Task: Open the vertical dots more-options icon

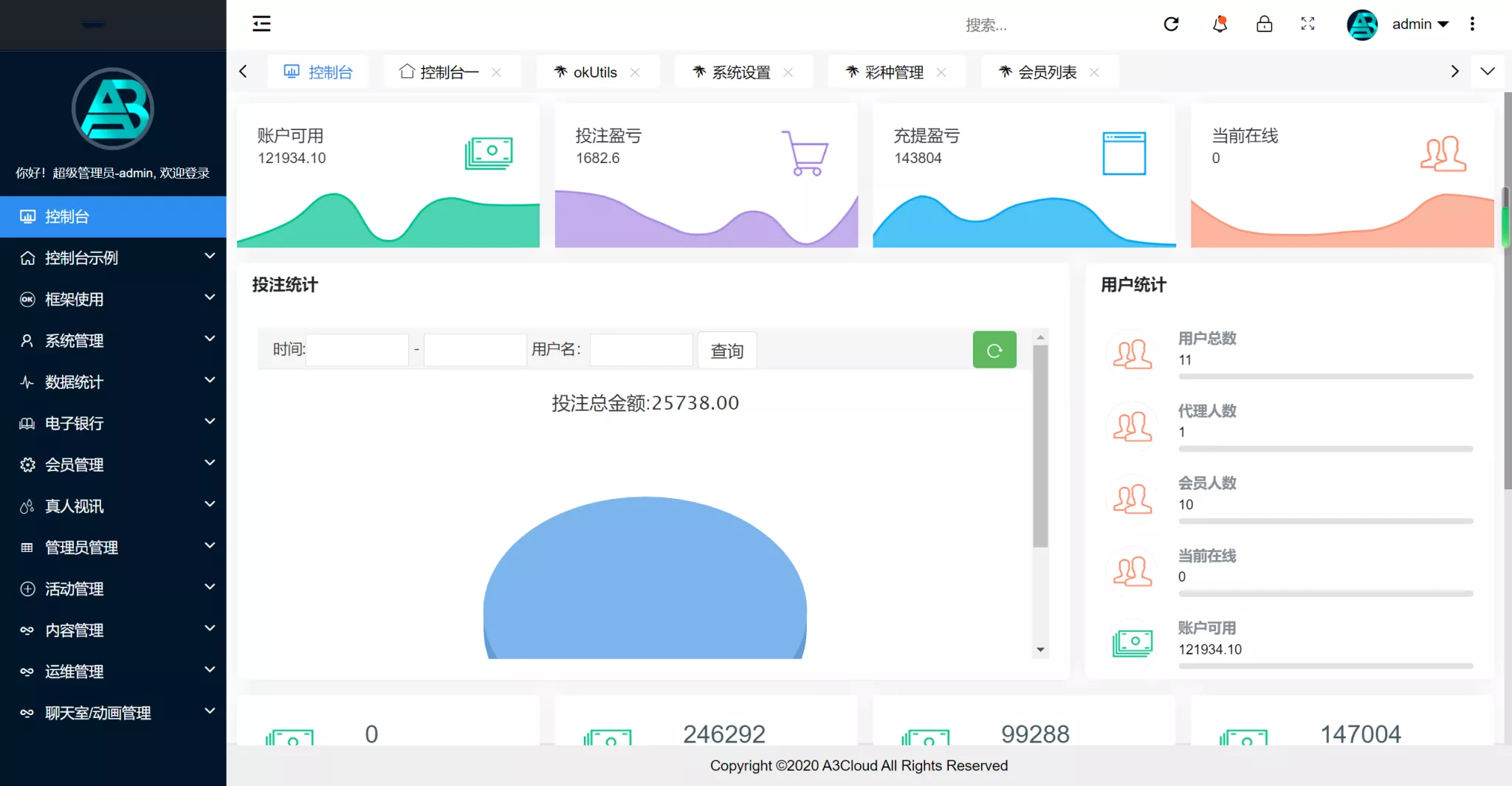Action: 1473,24
